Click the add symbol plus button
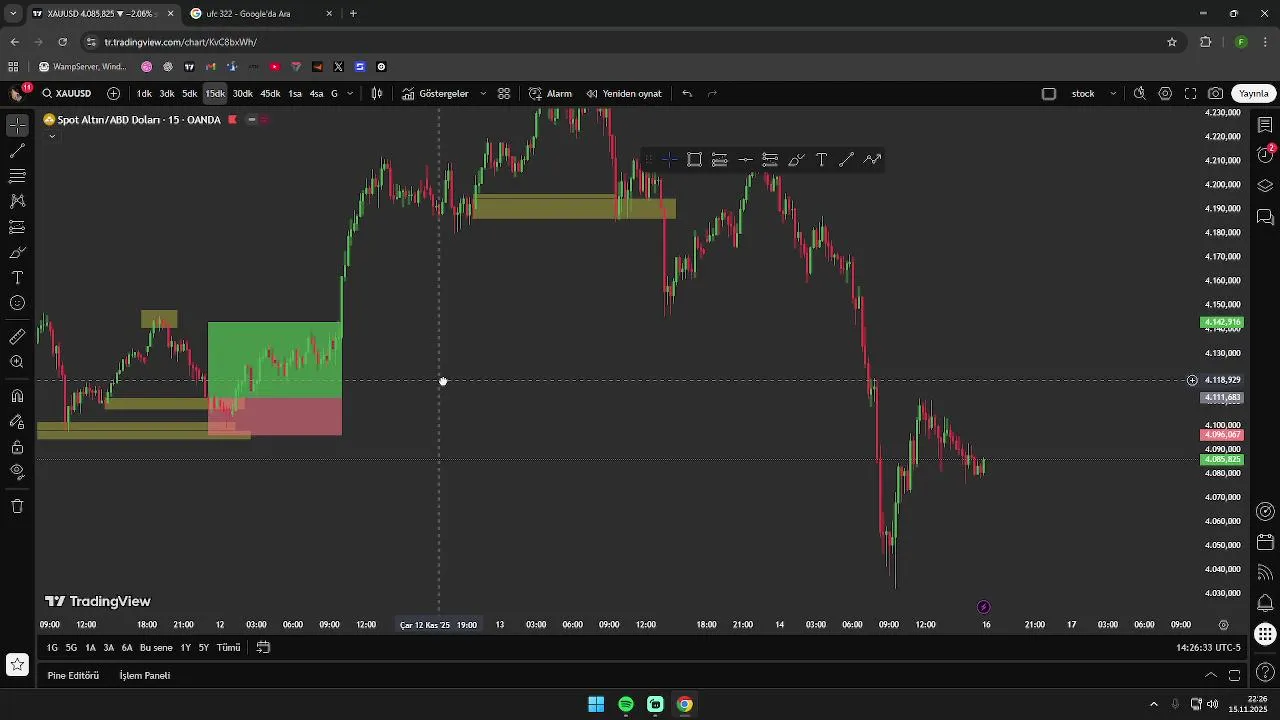 coord(113,93)
